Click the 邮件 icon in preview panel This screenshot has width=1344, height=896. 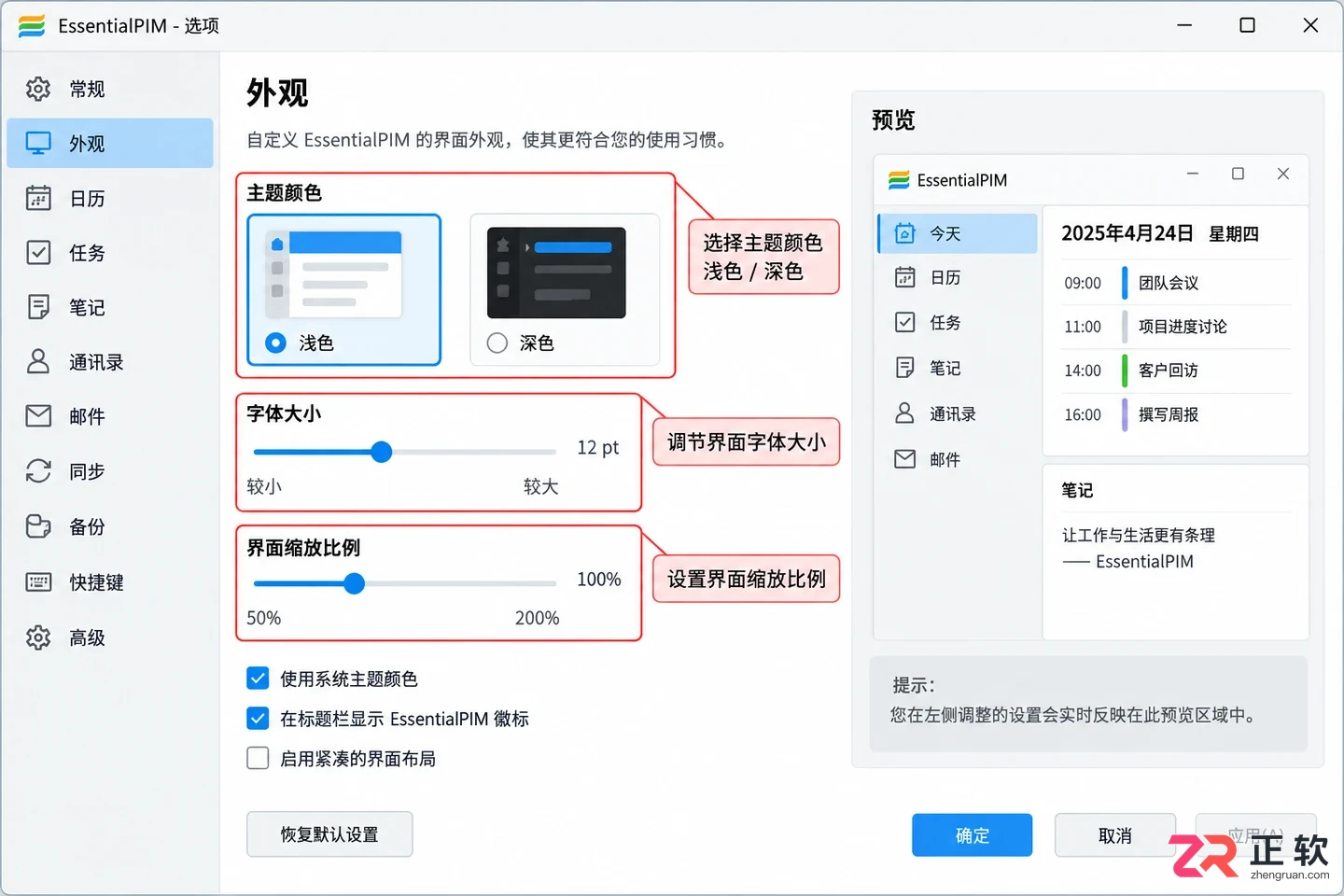click(904, 458)
